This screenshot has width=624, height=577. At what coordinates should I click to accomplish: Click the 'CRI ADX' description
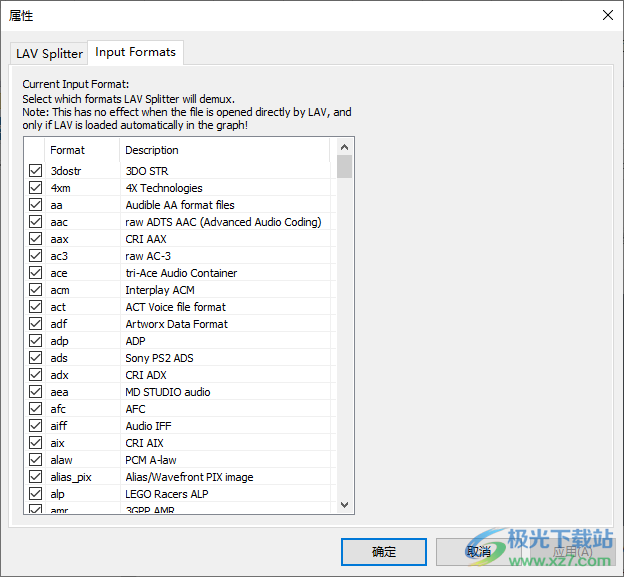(146, 375)
